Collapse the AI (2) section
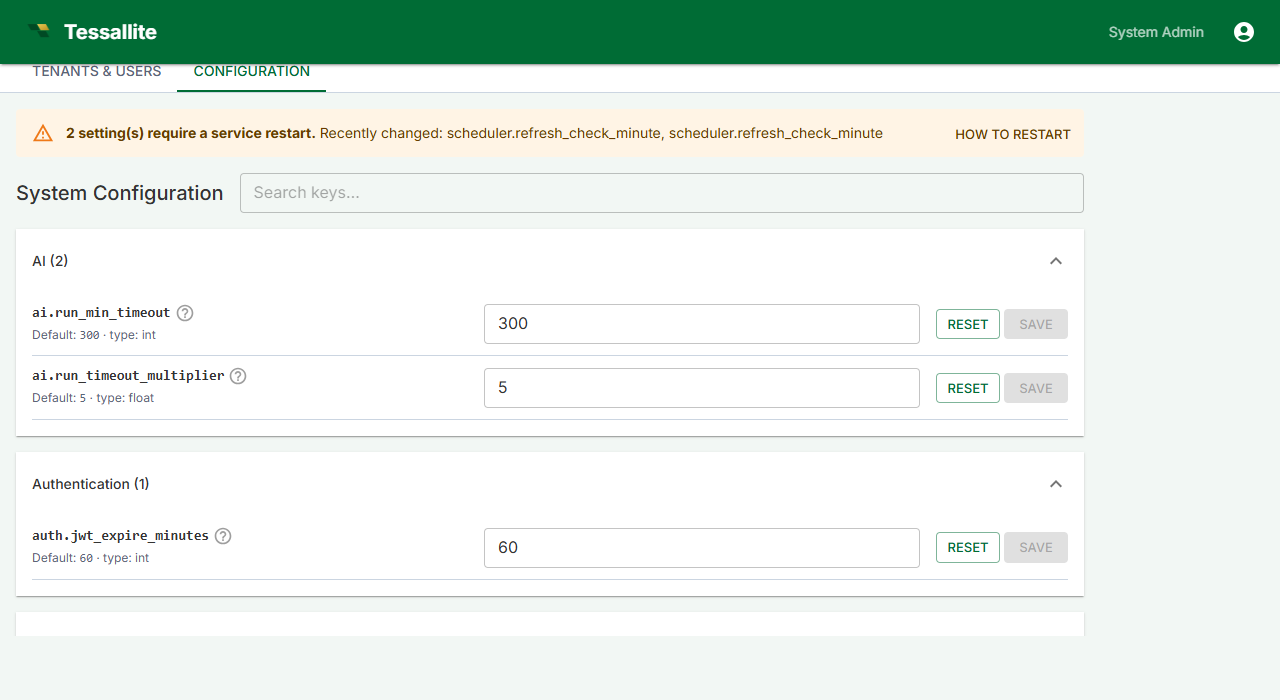The width and height of the screenshot is (1280, 700). click(1055, 261)
